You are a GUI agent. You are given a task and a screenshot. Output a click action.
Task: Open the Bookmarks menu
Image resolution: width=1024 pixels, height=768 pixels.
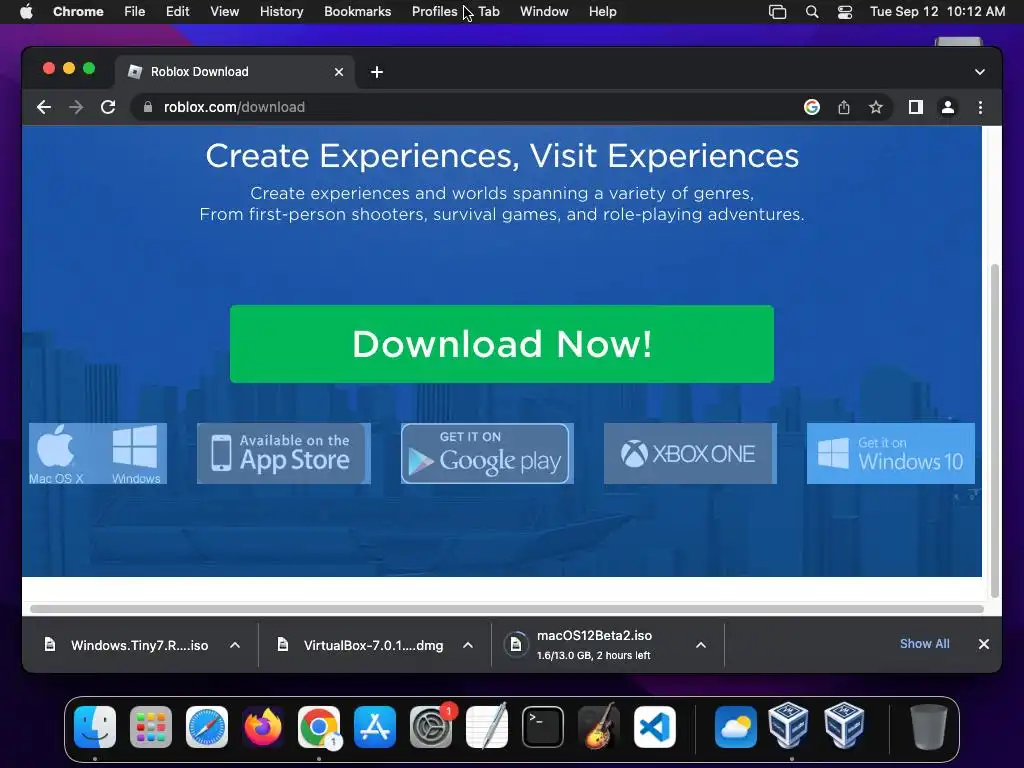[x=357, y=12]
